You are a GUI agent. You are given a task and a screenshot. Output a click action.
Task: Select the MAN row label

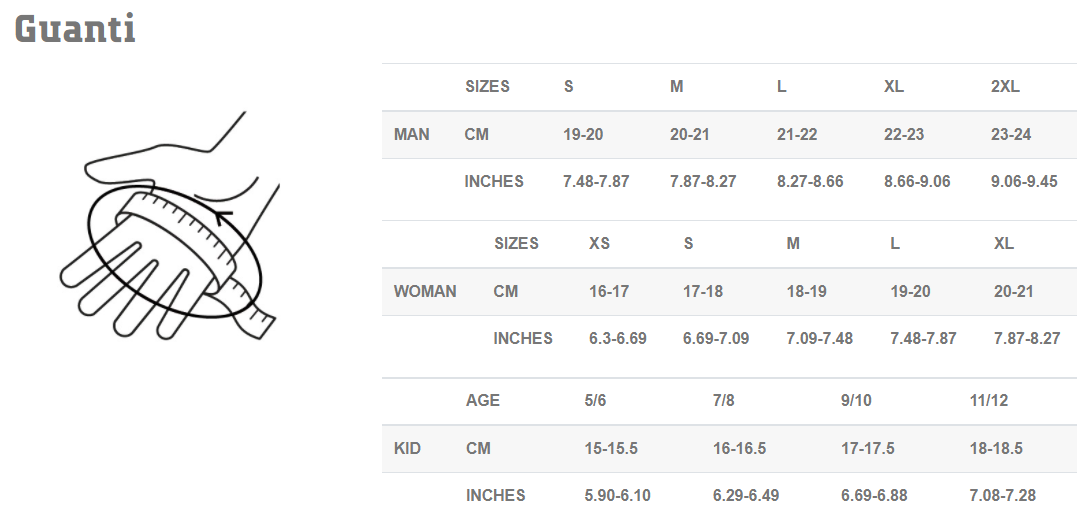coord(412,134)
